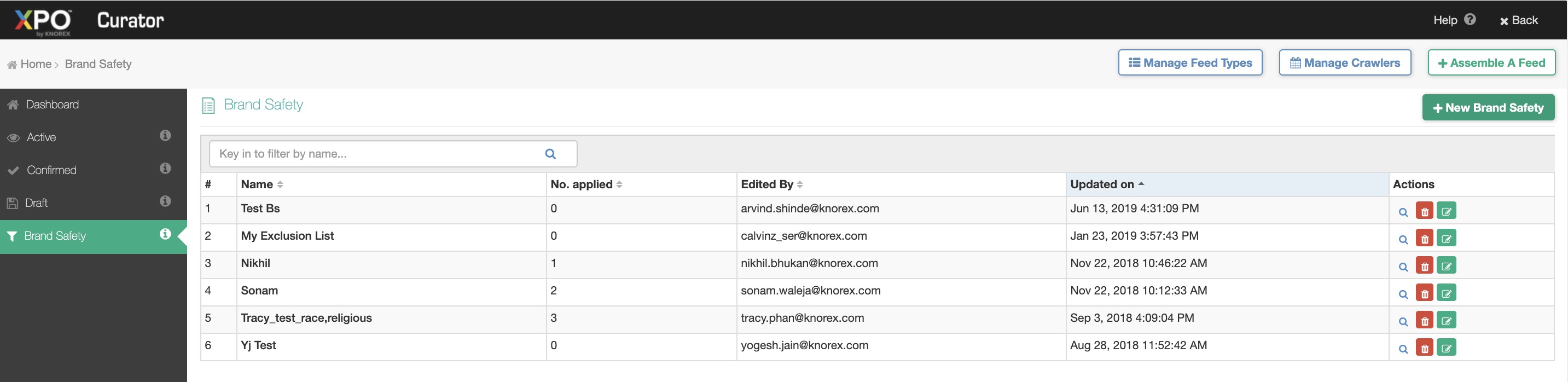This screenshot has width=1568, height=382.
Task: View details of the Nikhil entry
Action: (1403, 266)
